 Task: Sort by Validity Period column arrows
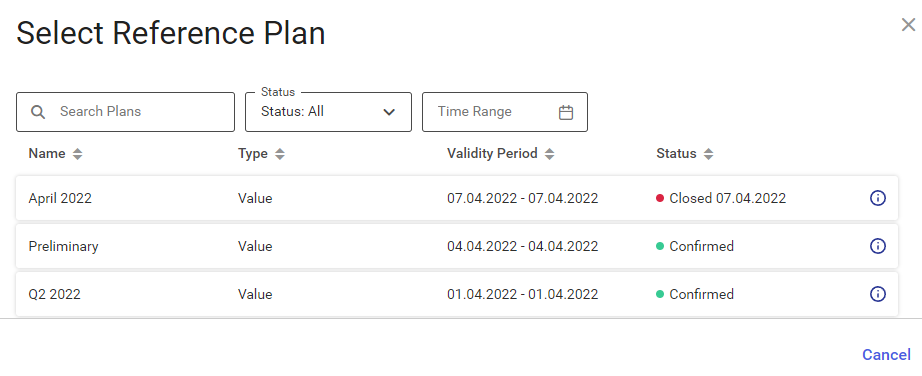(x=549, y=154)
